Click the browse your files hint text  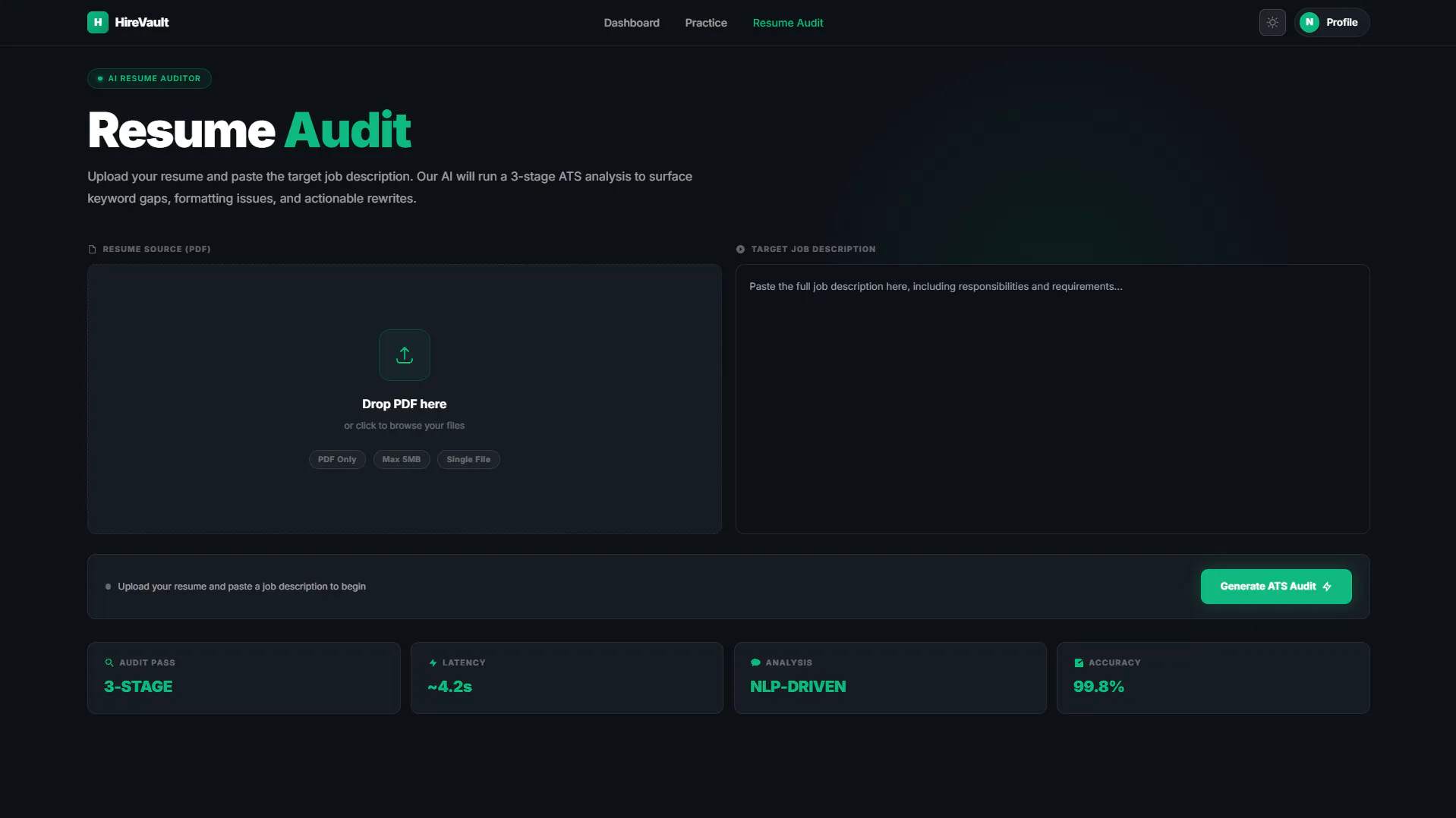point(404,426)
